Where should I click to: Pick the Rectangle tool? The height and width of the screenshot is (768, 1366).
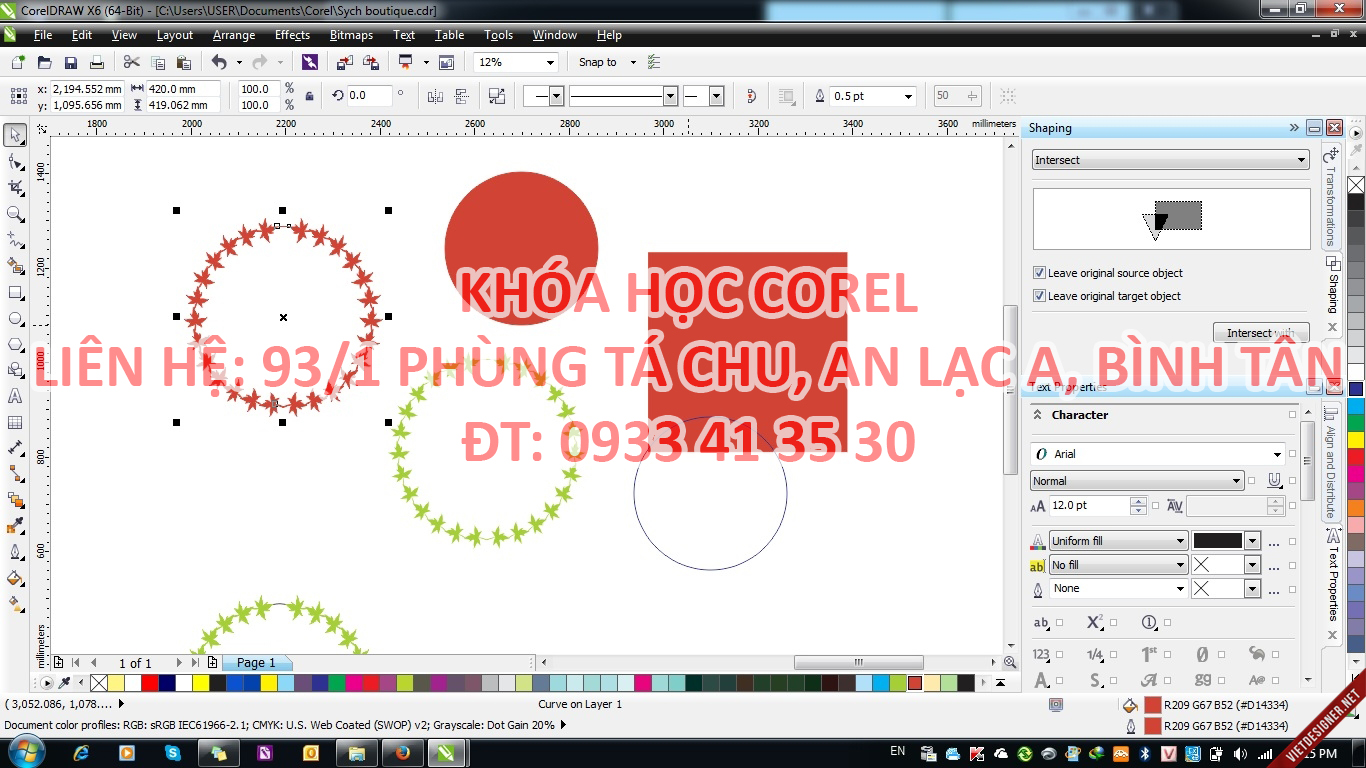pos(15,293)
